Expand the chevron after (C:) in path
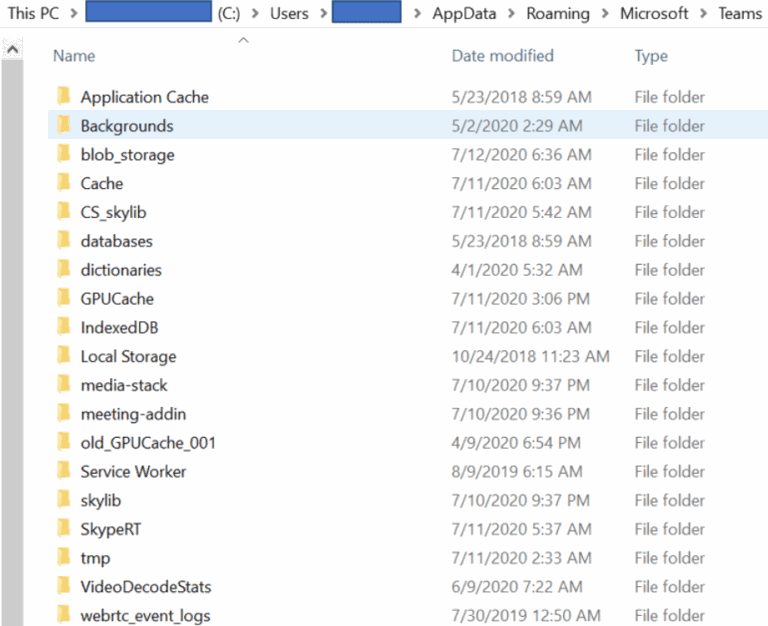 255,13
